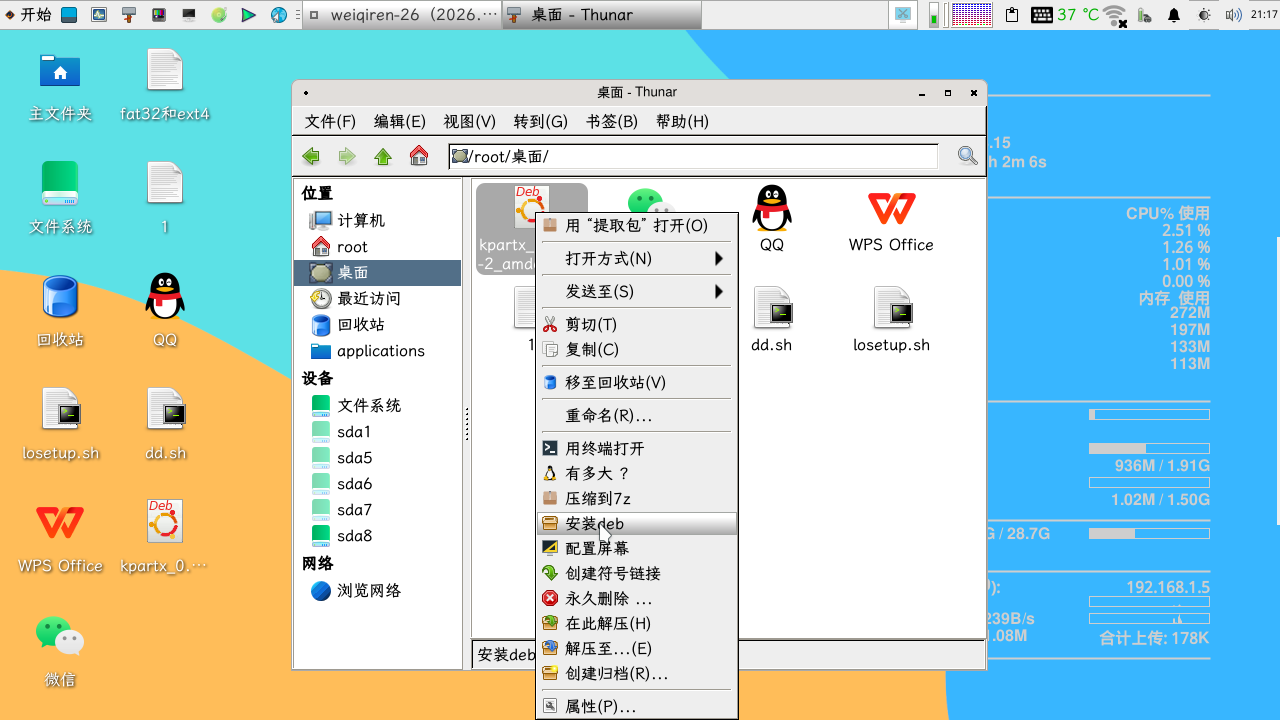Select the 'sda6' device in the sidebar

coord(378,483)
